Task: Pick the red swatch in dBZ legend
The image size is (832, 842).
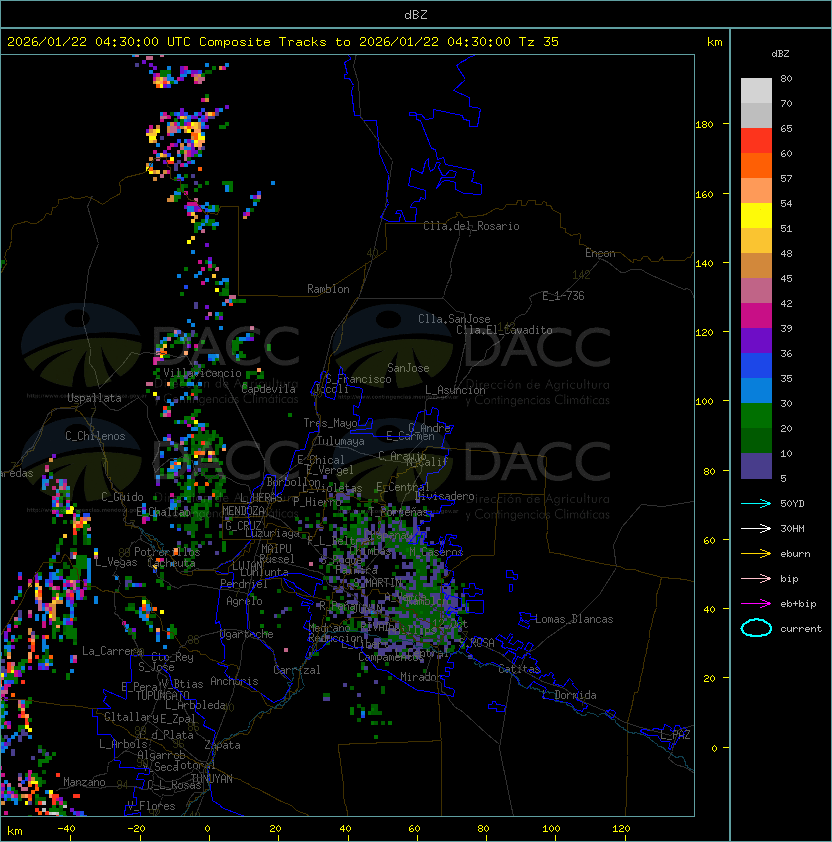Action: (x=756, y=141)
